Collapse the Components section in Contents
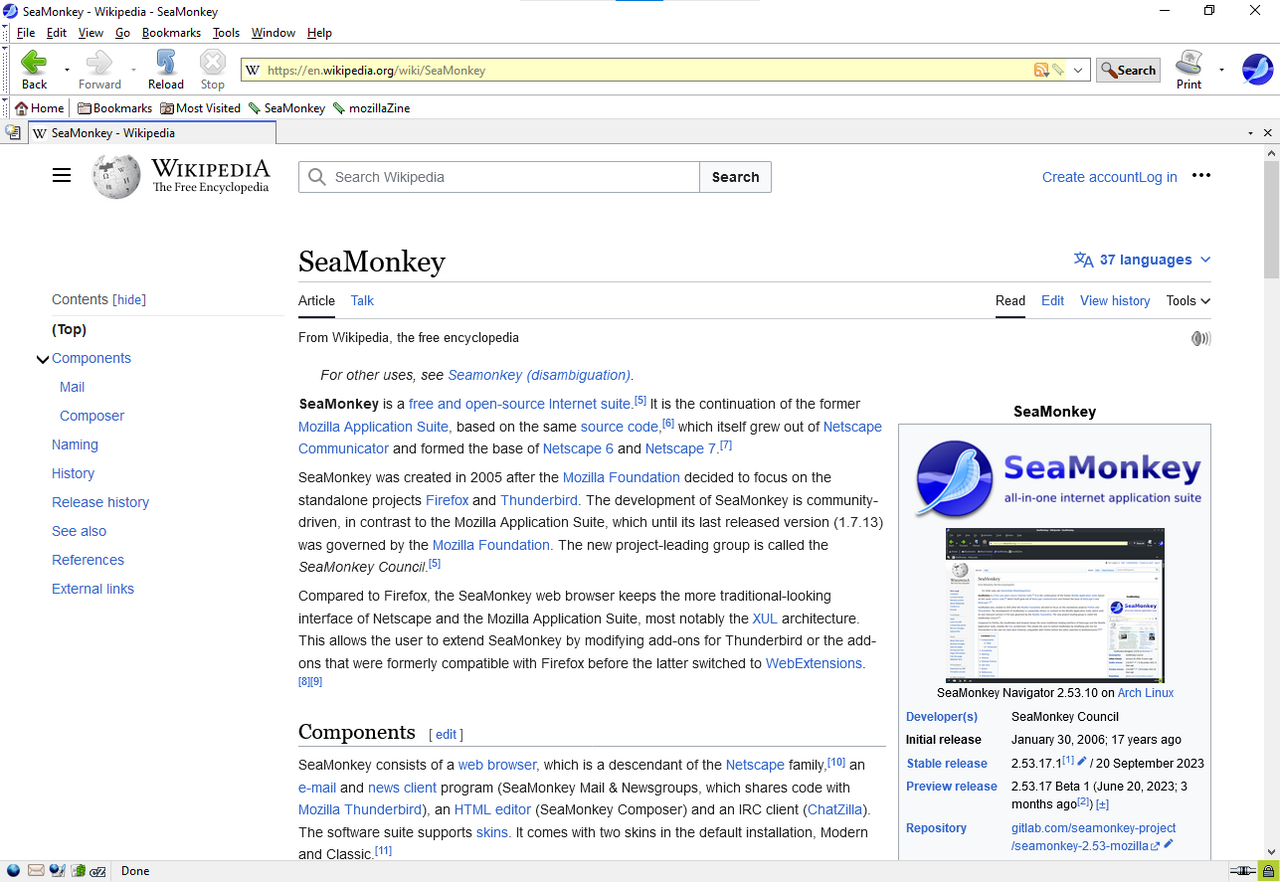The width and height of the screenshot is (1280, 882). 42,359
